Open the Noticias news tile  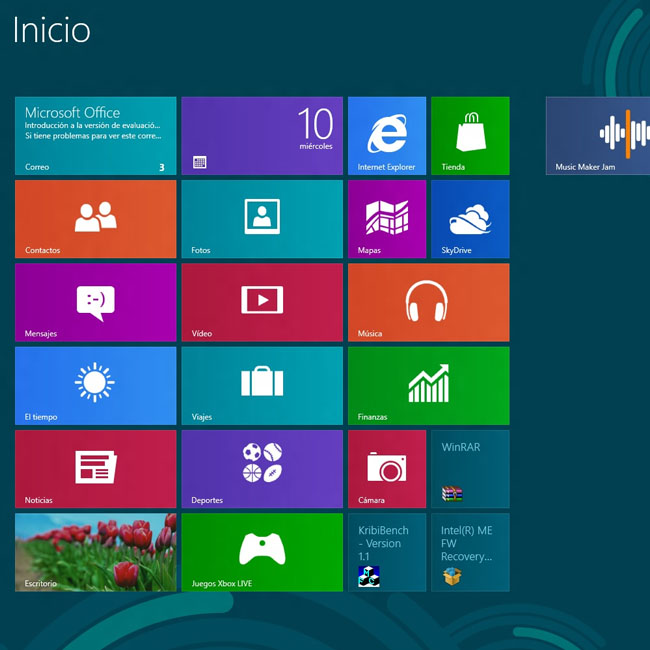pyautogui.click(x=95, y=468)
